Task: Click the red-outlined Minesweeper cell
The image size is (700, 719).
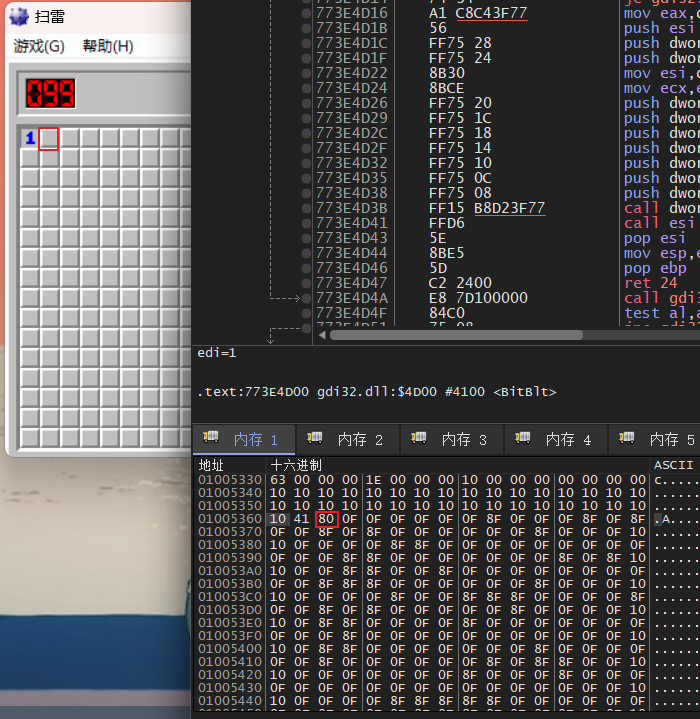Action: 49,138
